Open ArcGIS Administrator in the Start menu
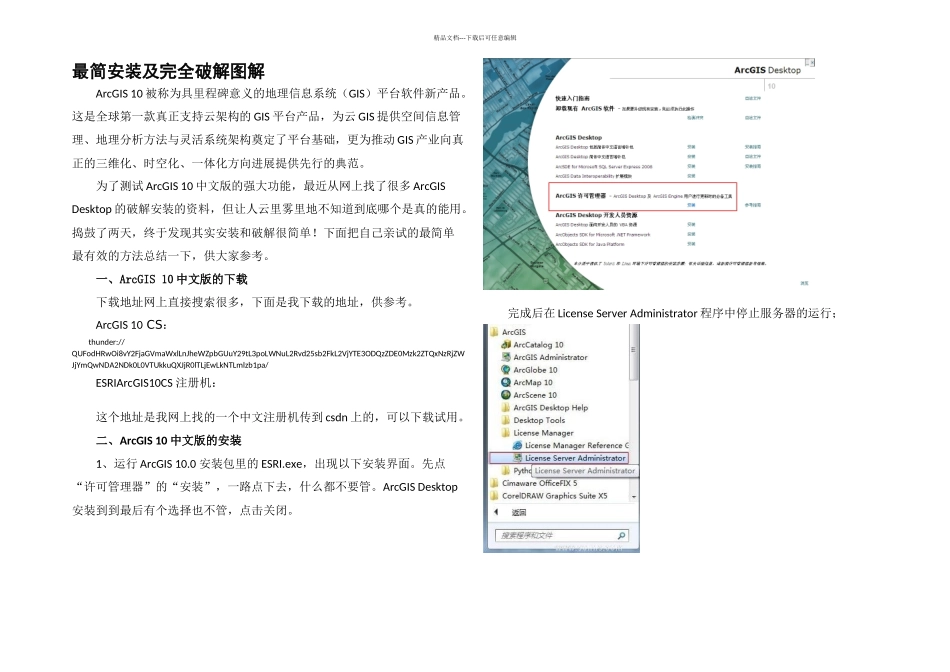950x672 pixels. click(544, 358)
